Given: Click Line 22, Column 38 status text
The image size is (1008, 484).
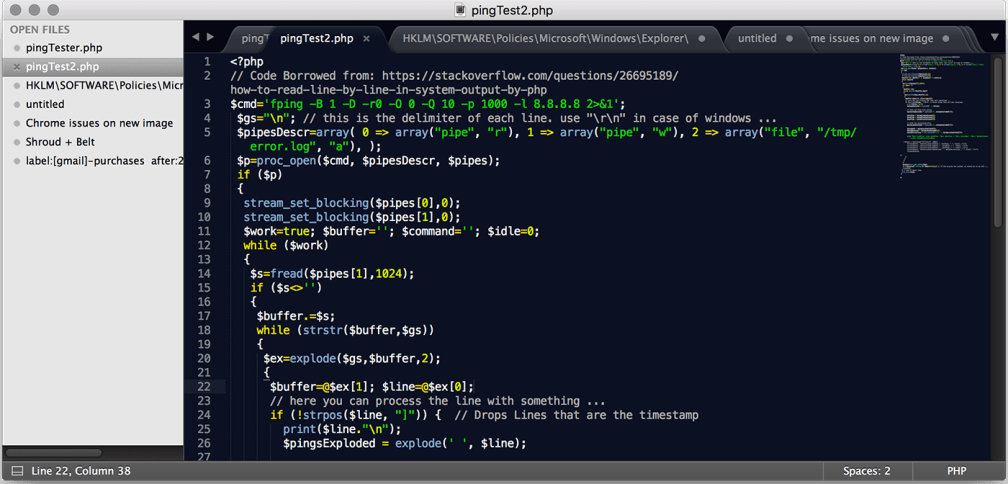Looking at the screenshot, I should 80,471.
